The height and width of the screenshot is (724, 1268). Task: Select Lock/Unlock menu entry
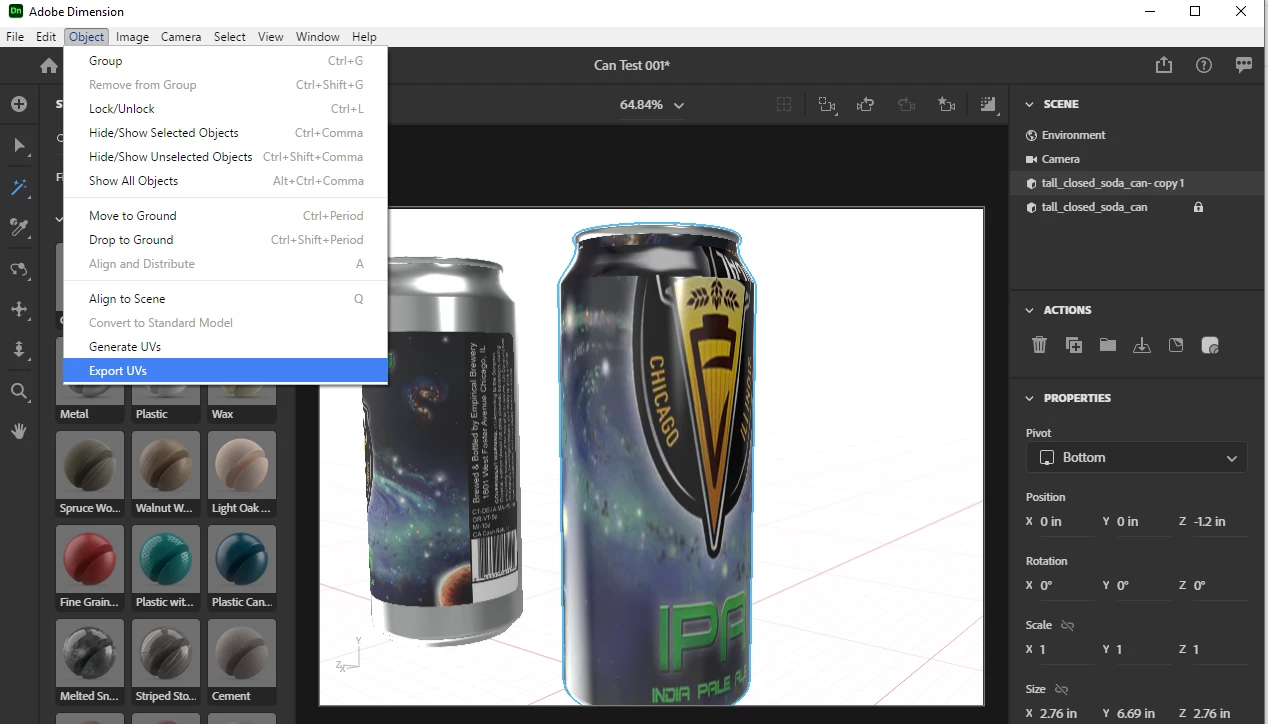tap(225, 109)
